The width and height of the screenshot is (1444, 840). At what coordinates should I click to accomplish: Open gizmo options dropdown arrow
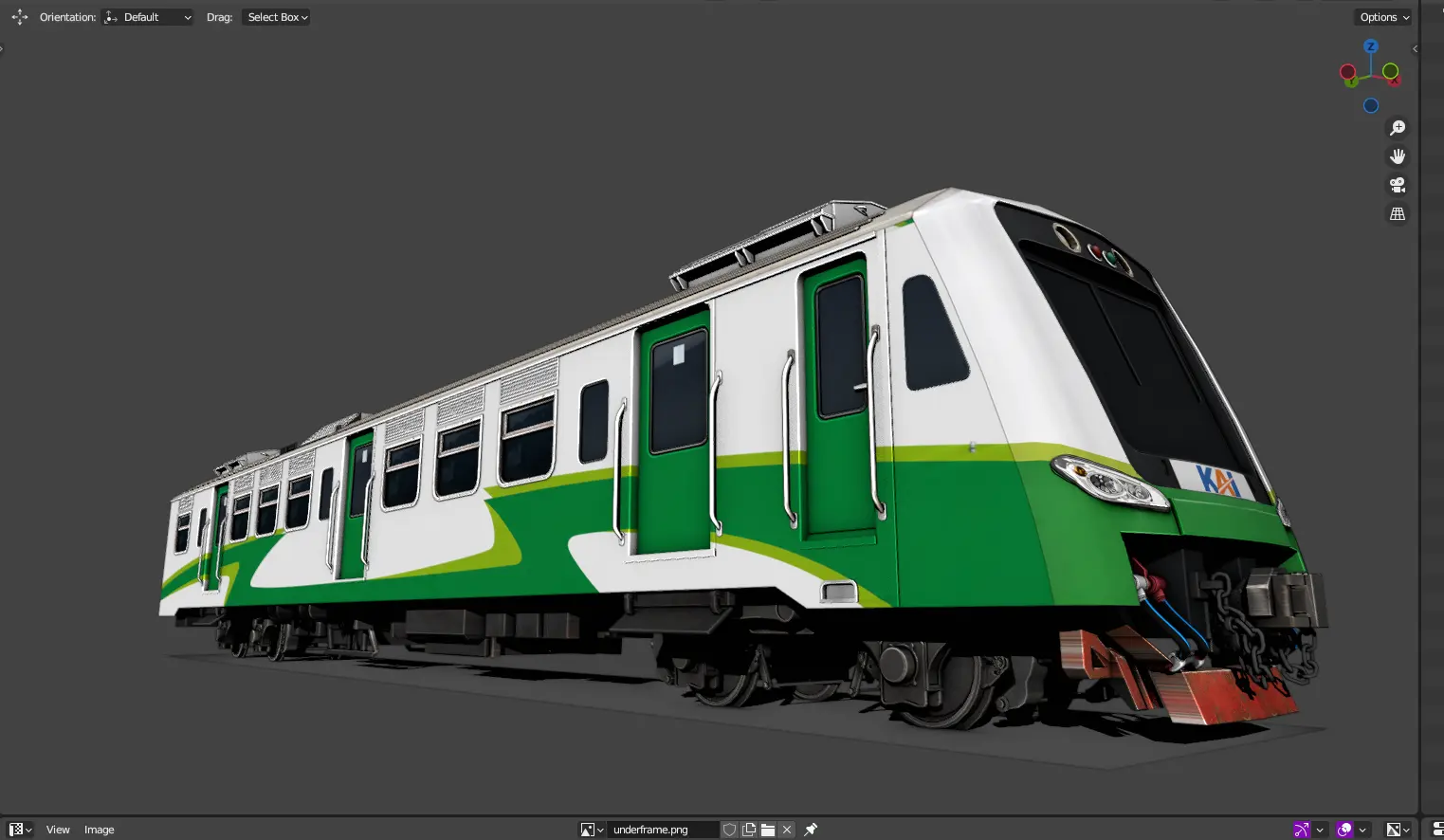1320,830
